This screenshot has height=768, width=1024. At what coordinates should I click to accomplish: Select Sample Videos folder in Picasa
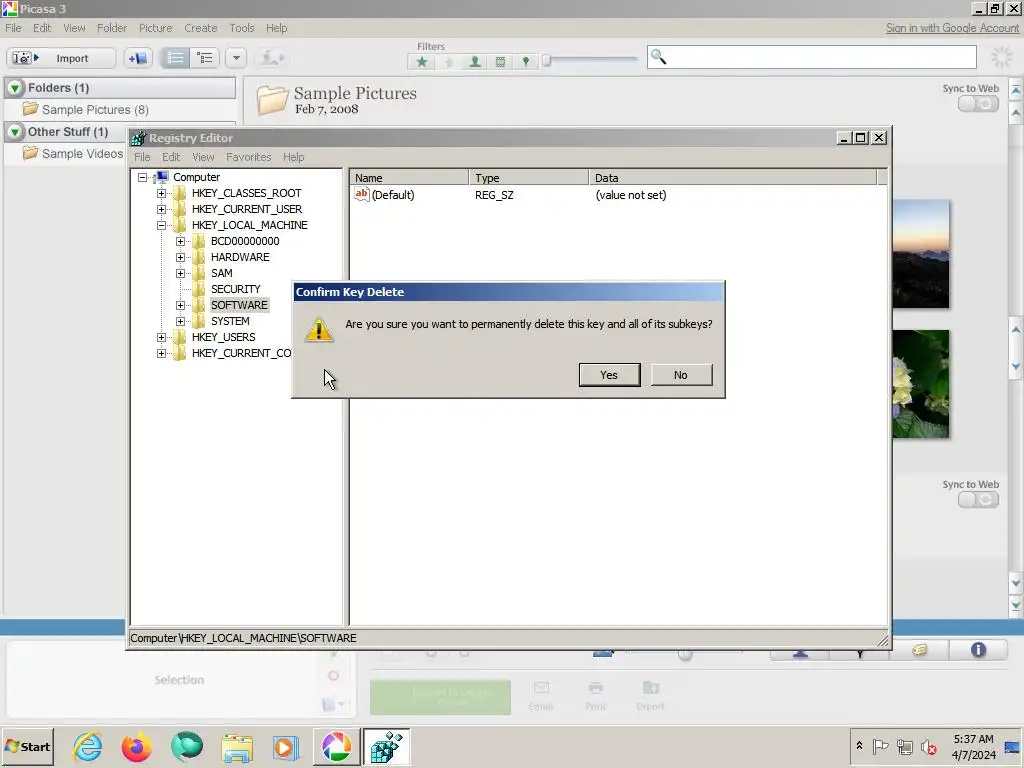[x=72, y=153]
